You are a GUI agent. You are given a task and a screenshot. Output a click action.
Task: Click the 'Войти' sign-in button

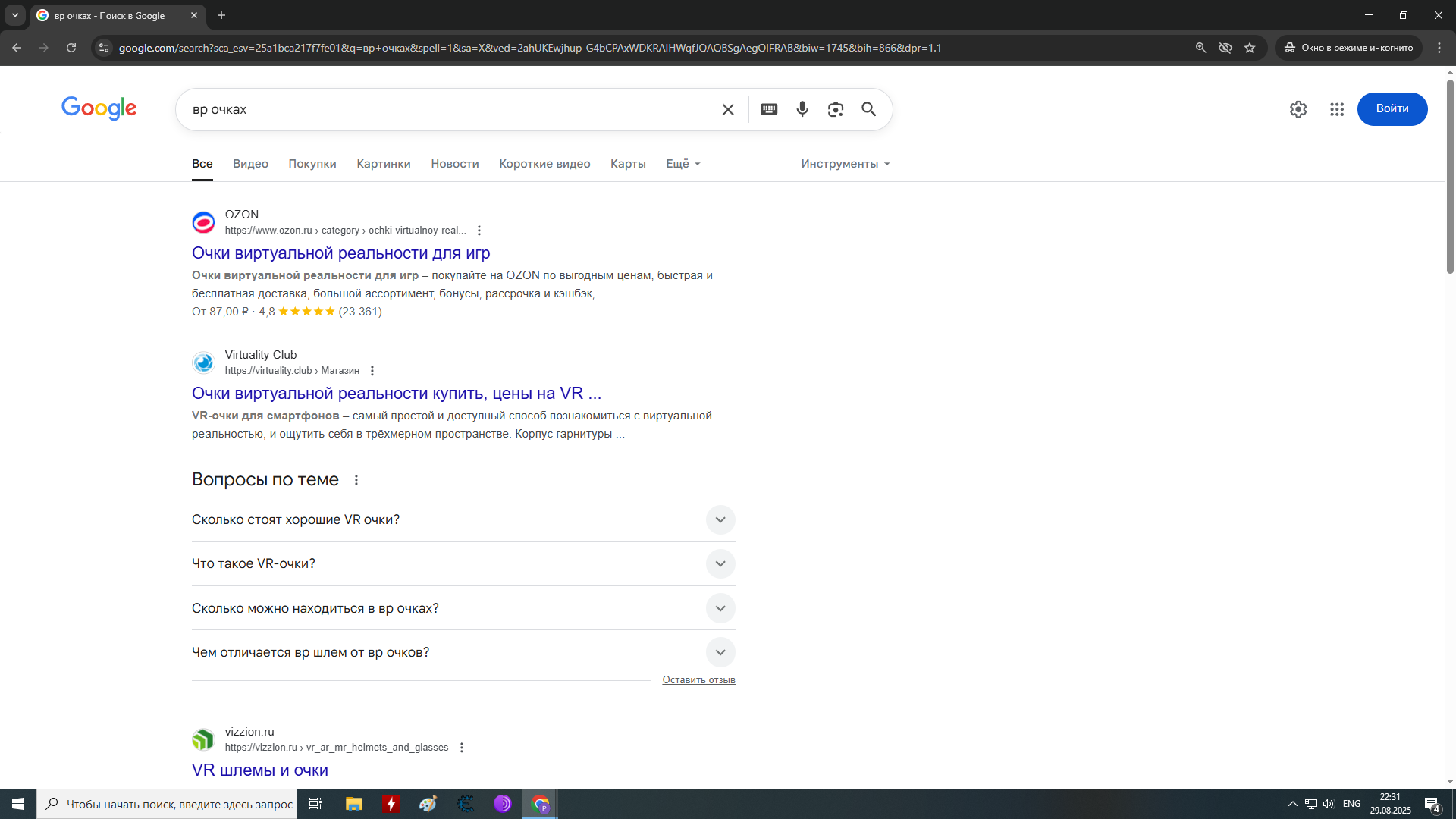tap(1392, 109)
